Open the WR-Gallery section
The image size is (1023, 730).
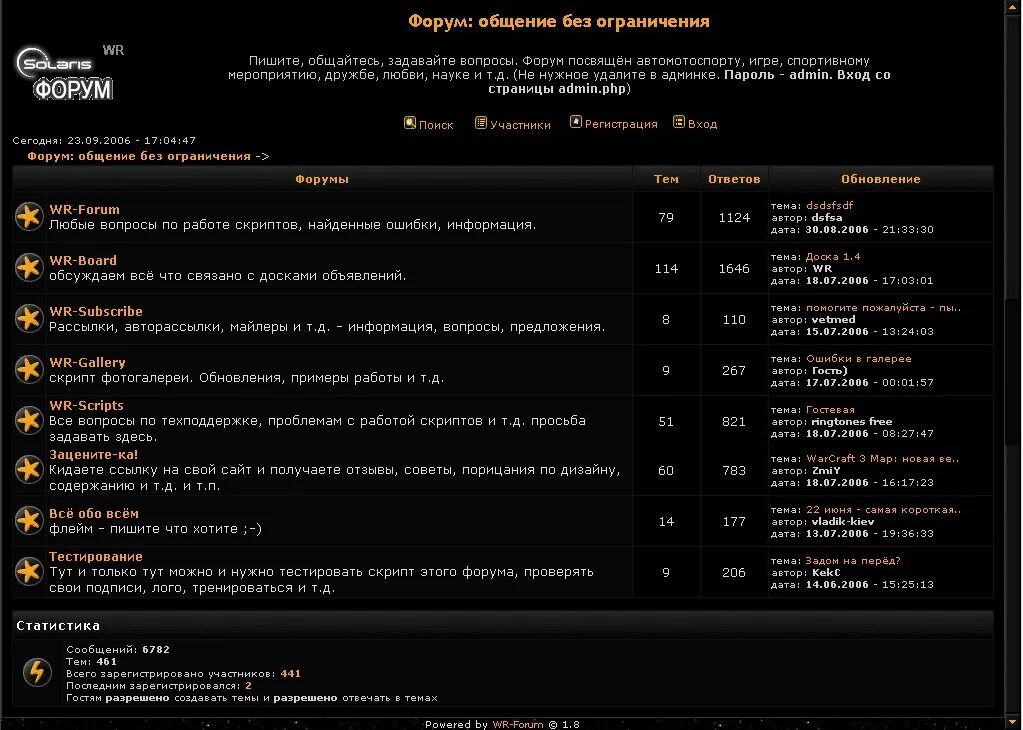pos(87,362)
